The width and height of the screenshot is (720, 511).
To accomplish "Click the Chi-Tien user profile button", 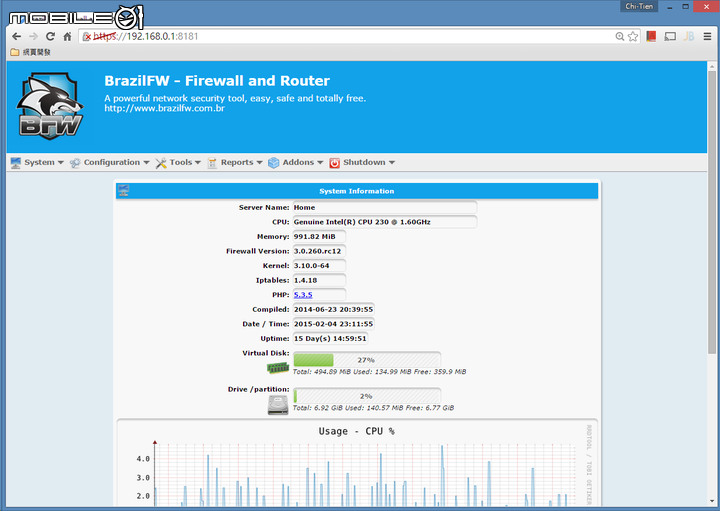I will click(x=639, y=6).
